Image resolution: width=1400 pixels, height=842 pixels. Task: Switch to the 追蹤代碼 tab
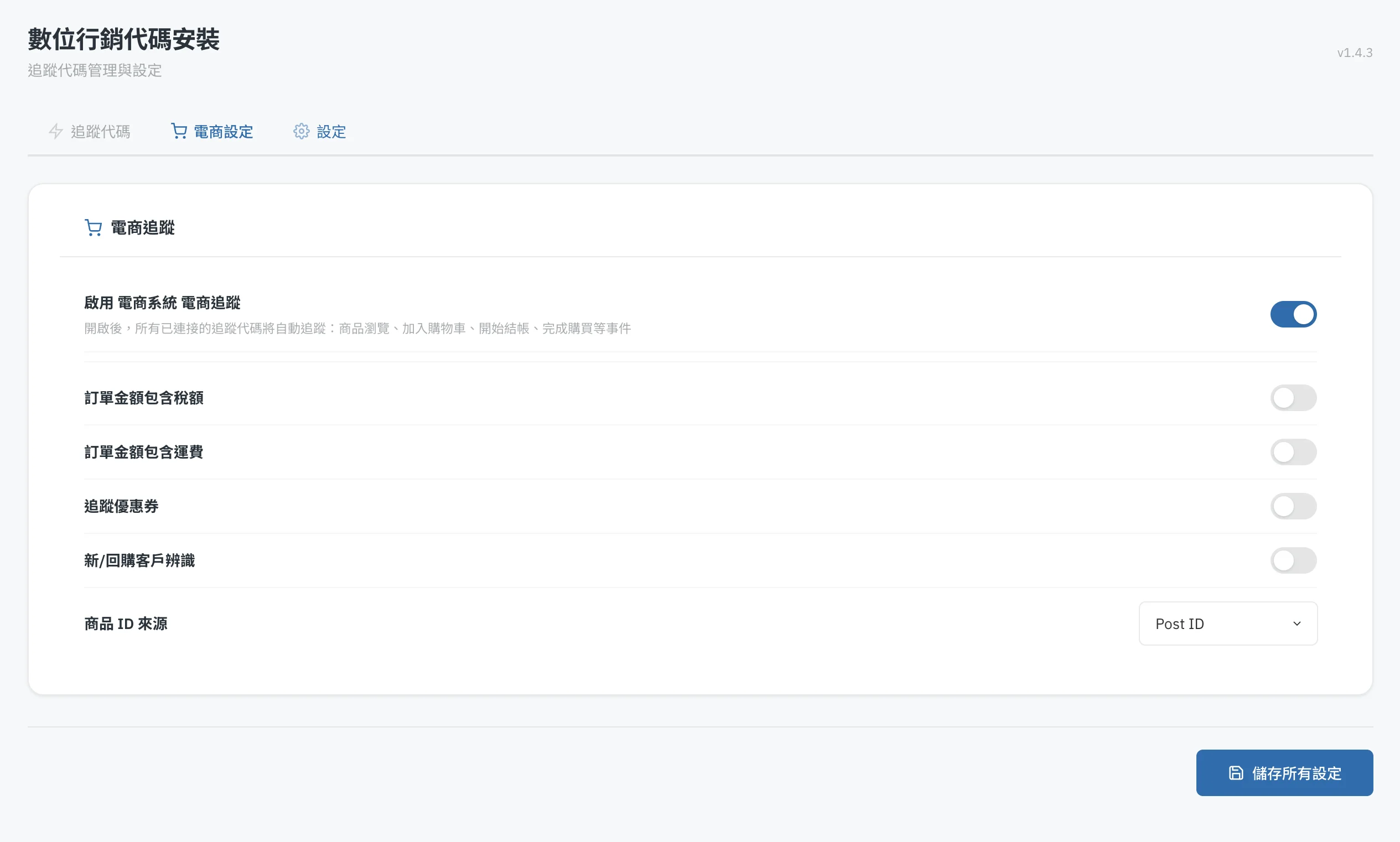(x=100, y=132)
